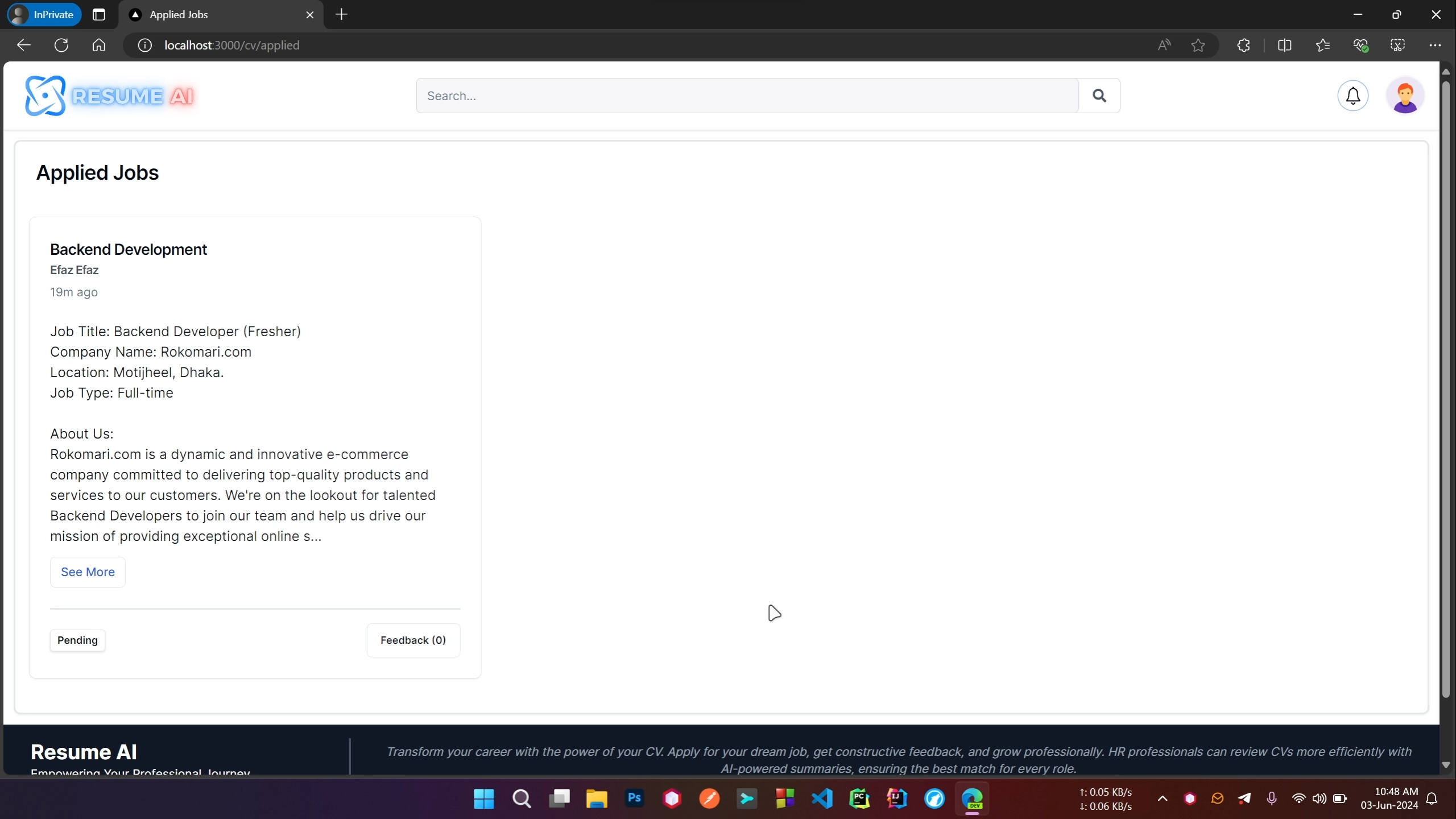Open tab actions menu button

[x=99, y=15]
